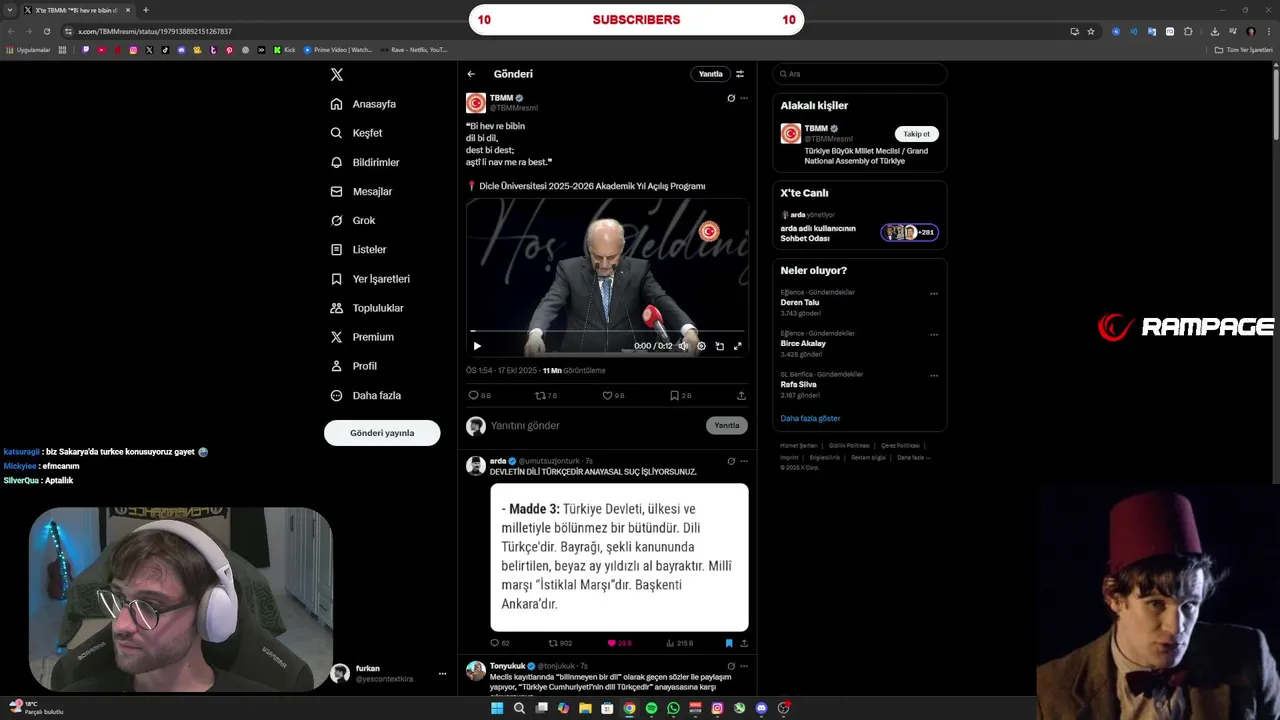Play the TBMM video
The width and height of the screenshot is (1280, 720).
(x=477, y=346)
